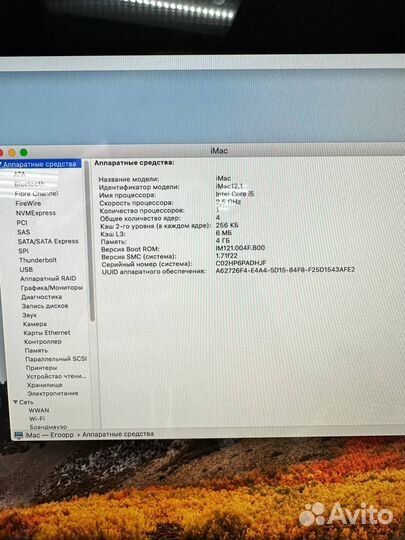Click the computer icon in path bar
This screenshot has height=540, width=405.
pyautogui.click(x=19, y=435)
